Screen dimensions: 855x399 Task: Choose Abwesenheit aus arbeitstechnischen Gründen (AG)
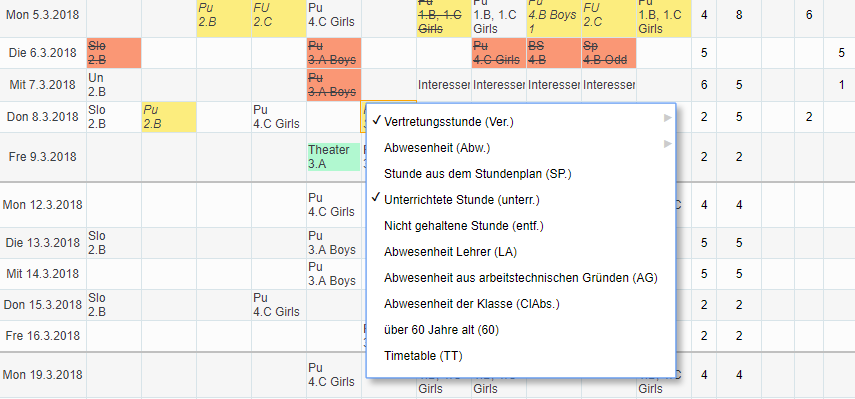pos(521,278)
